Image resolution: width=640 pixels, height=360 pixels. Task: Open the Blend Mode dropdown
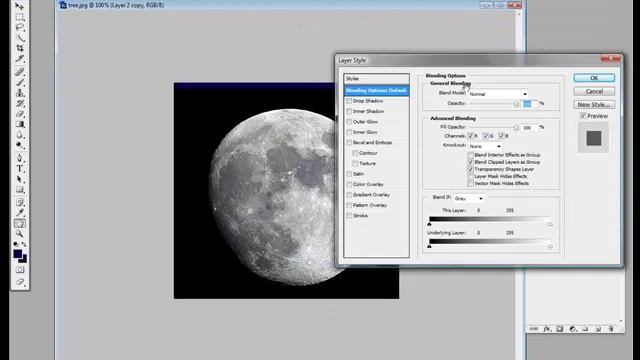click(x=498, y=94)
